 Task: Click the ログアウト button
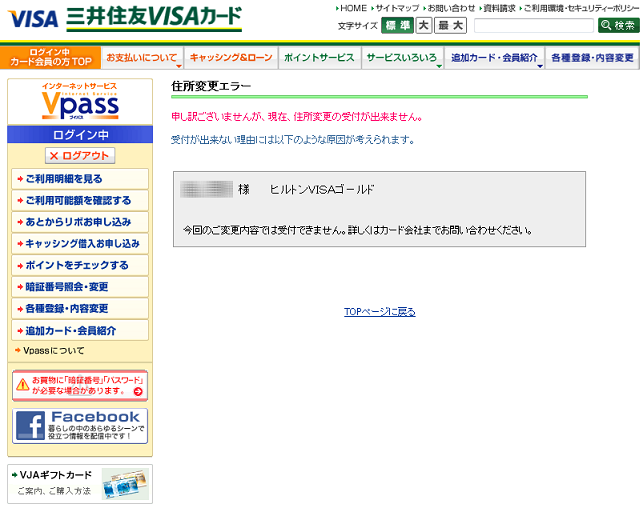click(x=80, y=156)
